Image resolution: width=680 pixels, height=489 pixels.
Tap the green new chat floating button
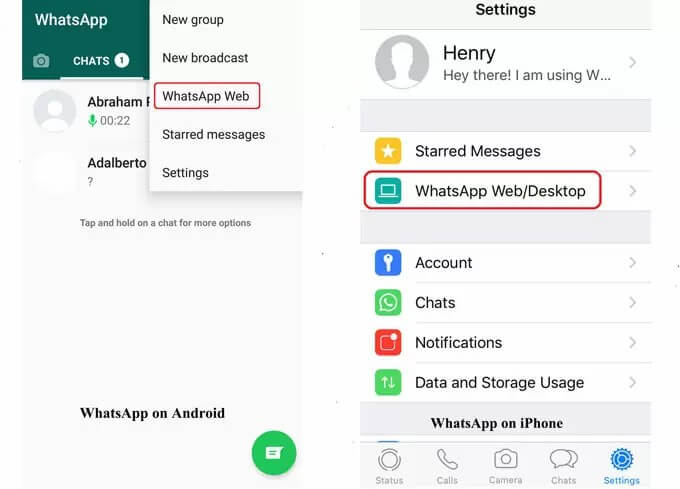[x=274, y=453]
